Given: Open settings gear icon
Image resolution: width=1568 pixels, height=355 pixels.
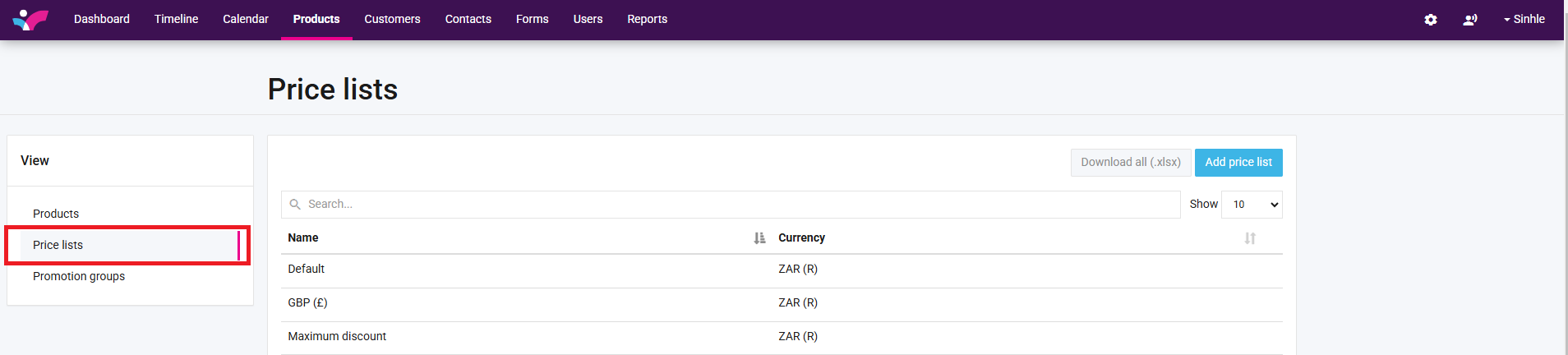Looking at the screenshot, I should (x=1431, y=20).
